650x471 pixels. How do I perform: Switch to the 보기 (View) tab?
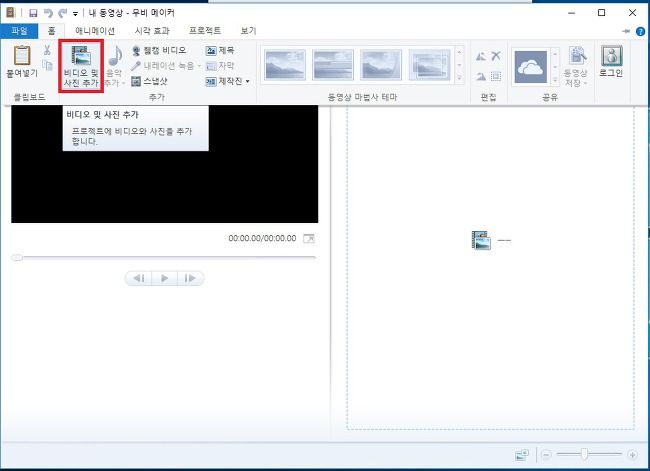point(248,31)
